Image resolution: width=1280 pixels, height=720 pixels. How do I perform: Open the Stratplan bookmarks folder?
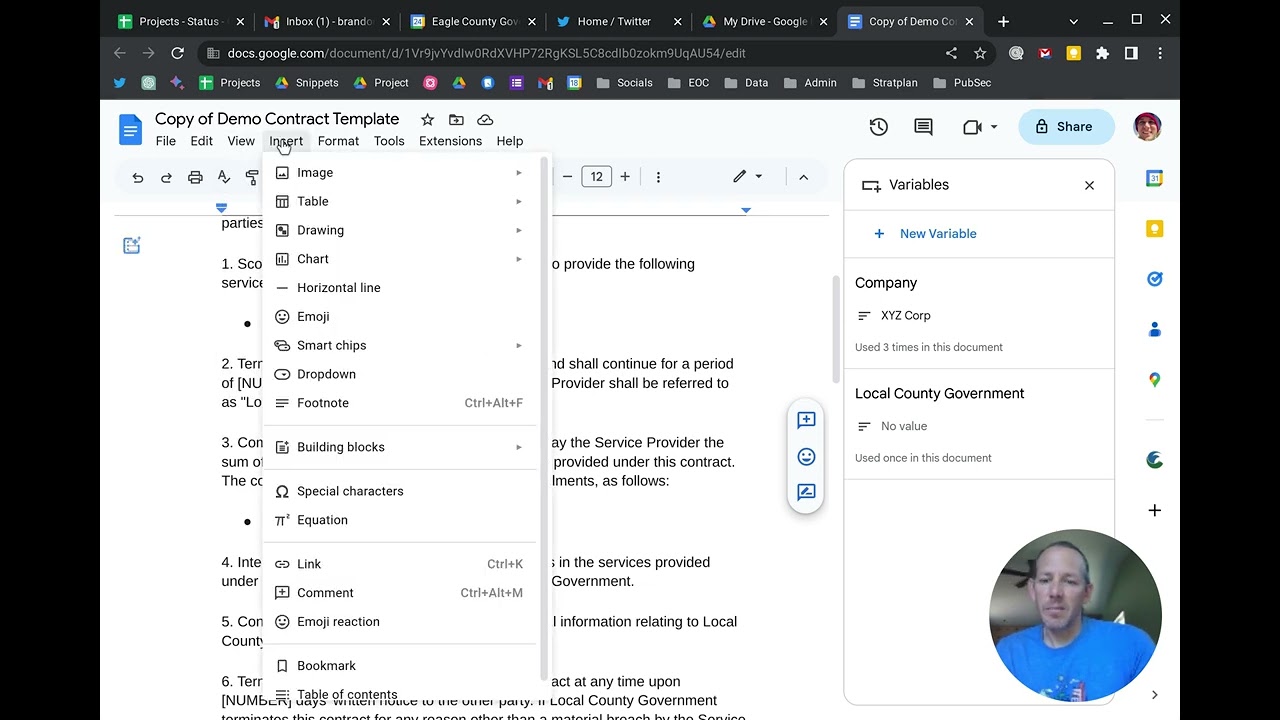(x=884, y=83)
